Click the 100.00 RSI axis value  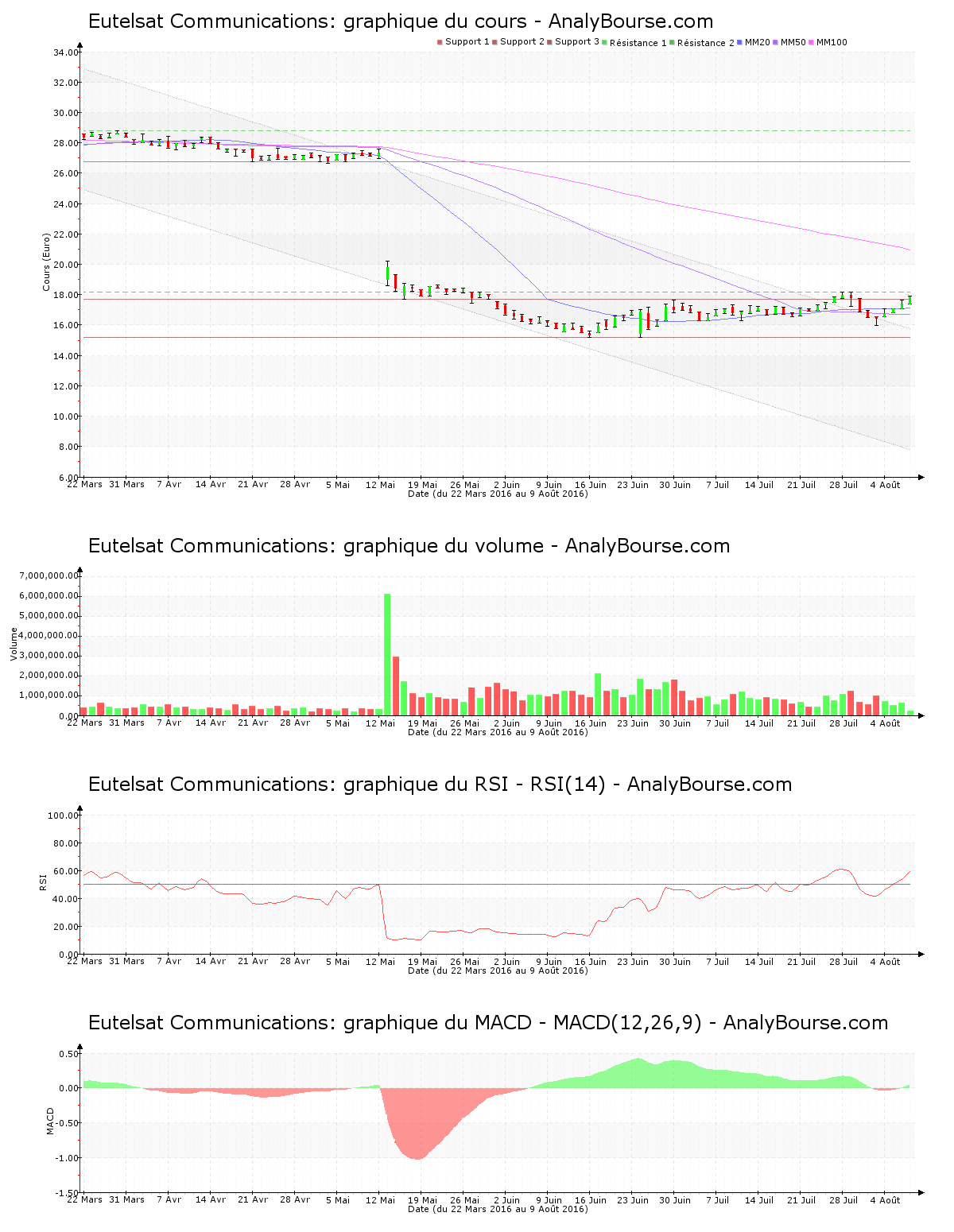pos(64,816)
